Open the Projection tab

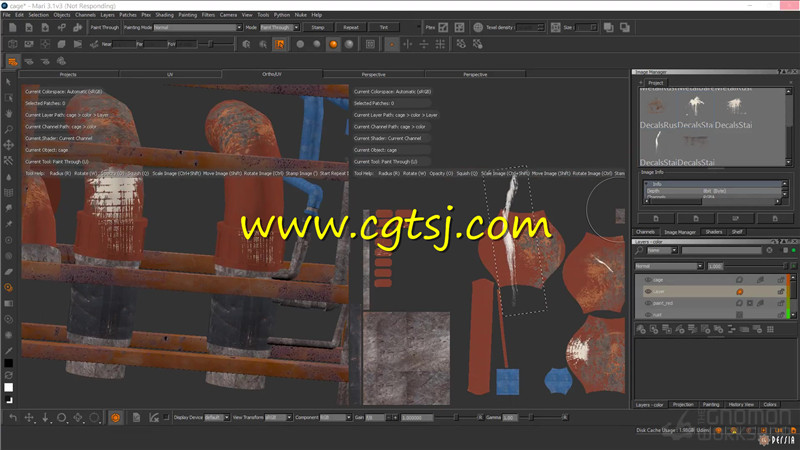(683, 405)
